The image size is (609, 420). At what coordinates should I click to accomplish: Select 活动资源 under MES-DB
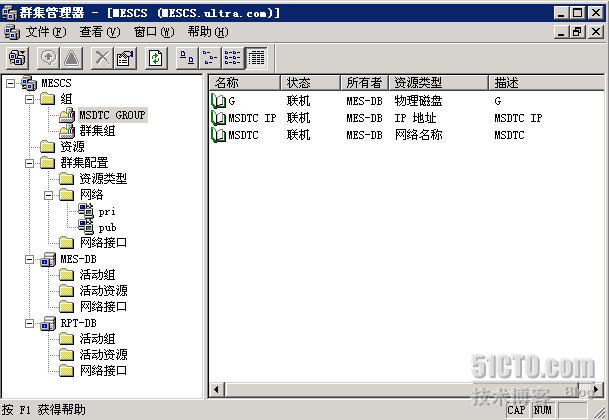click(103, 291)
